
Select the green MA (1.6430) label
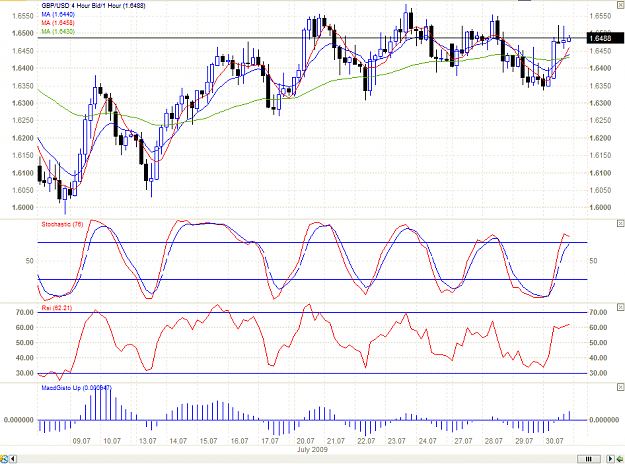[x=58, y=31]
